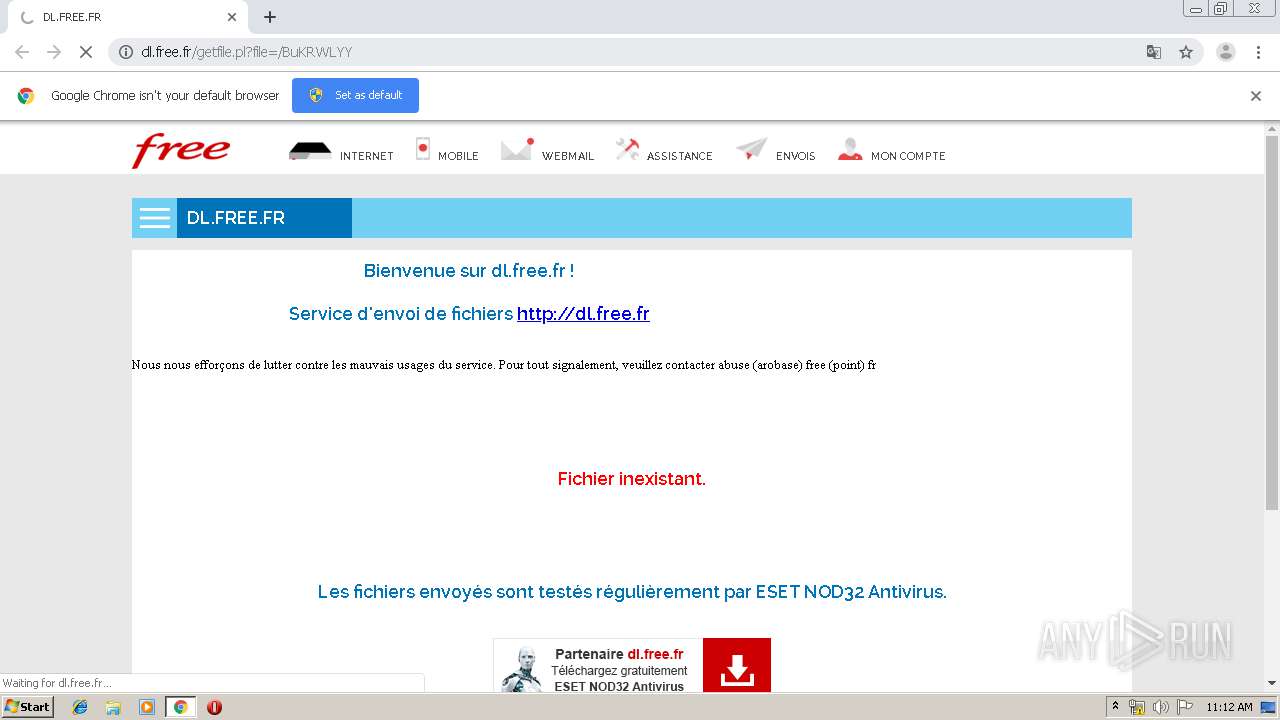This screenshot has width=1280, height=720.
Task: Open the MON COMPTE user icon
Action: click(850, 149)
